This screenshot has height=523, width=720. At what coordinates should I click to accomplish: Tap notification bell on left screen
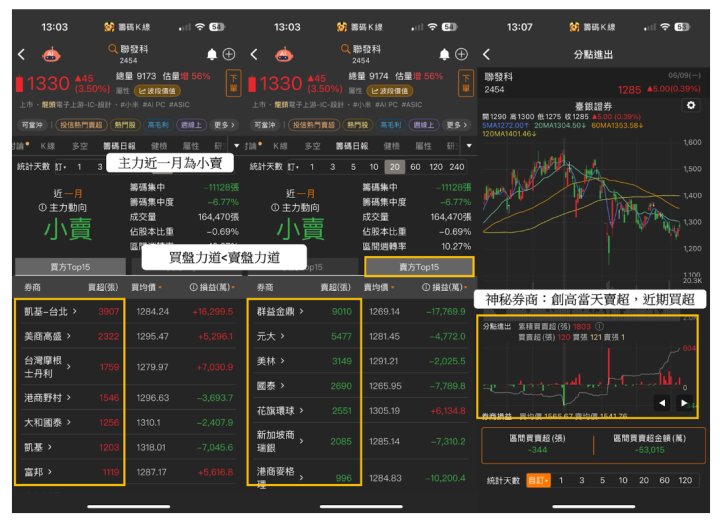[x=212, y=55]
